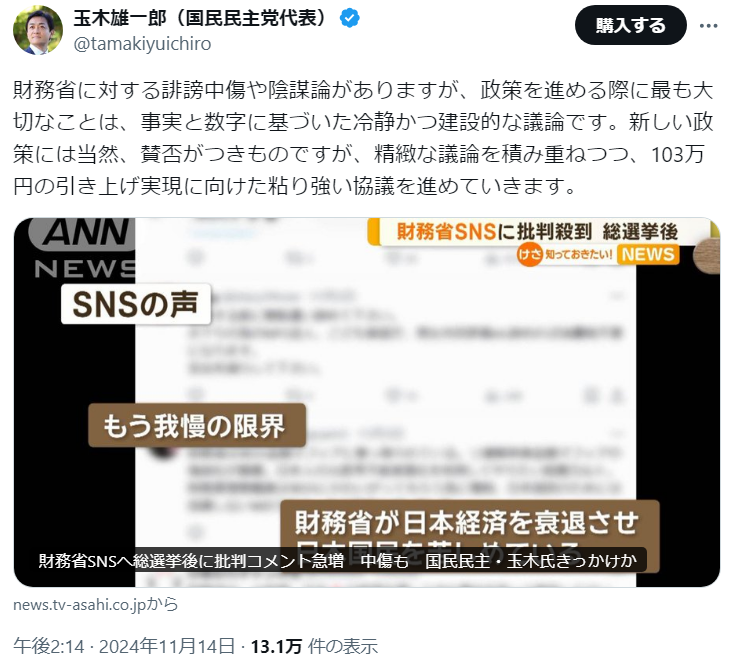Click the もう我慢の限界 caption box

(197, 425)
